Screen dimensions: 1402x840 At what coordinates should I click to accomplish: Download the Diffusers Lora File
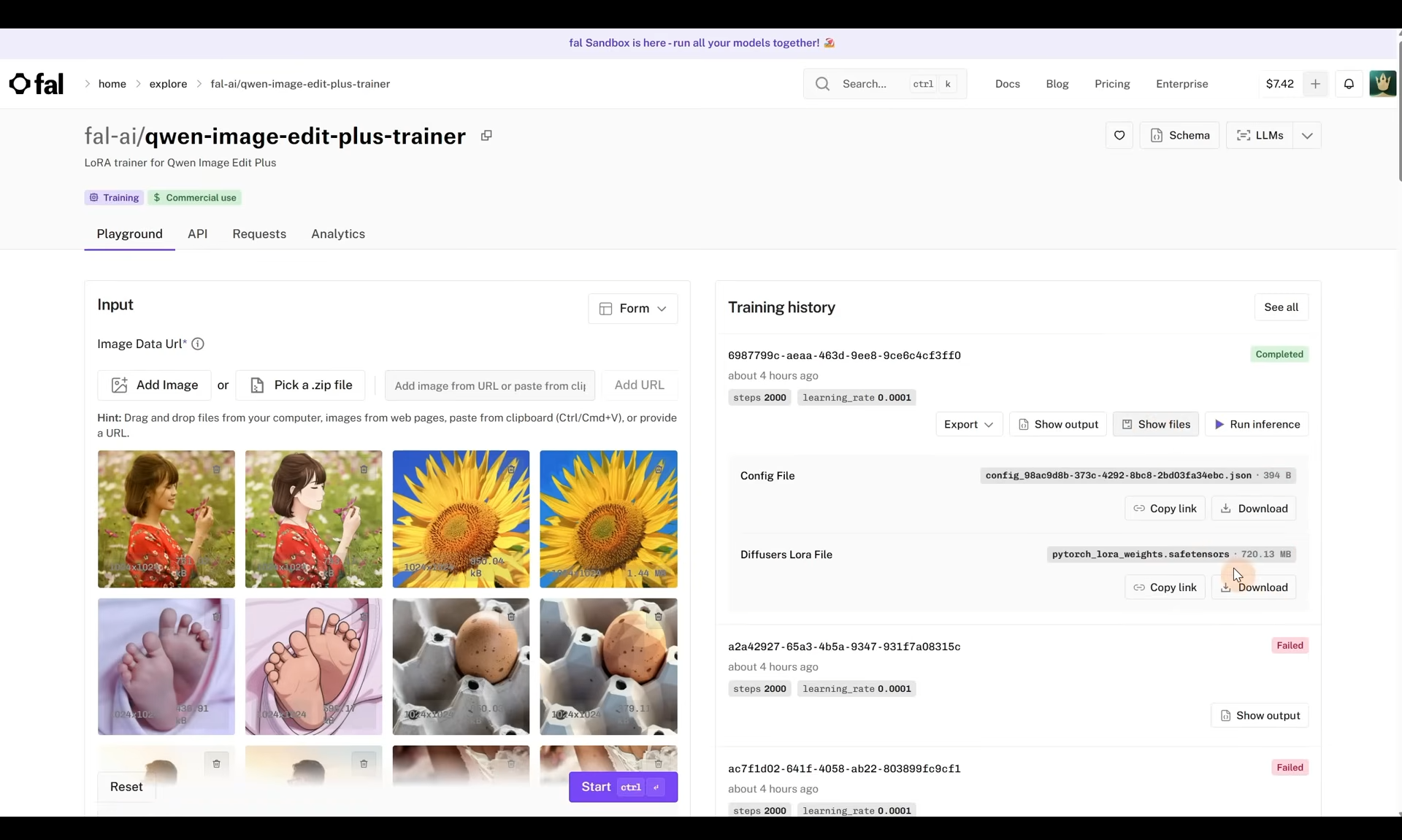(x=1254, y=587)
